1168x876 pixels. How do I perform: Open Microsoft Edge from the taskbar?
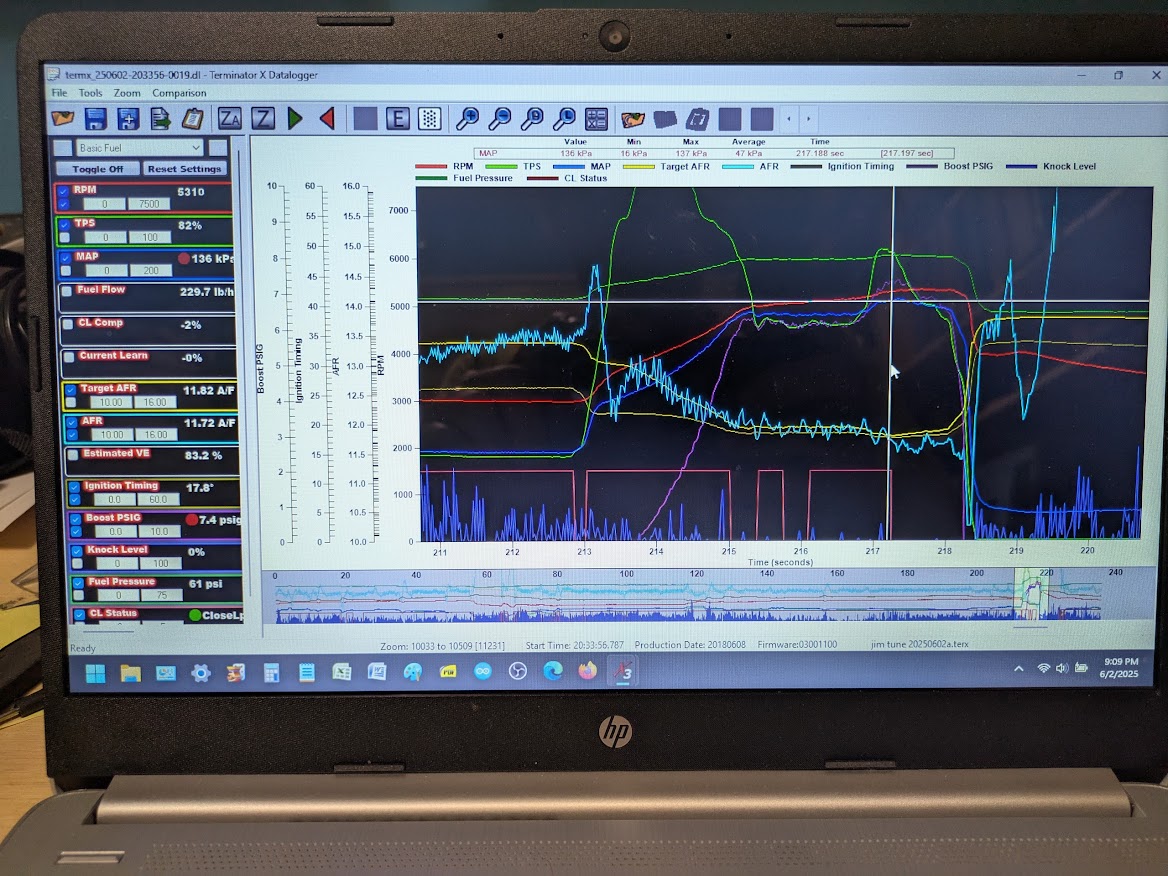[552, 671]
